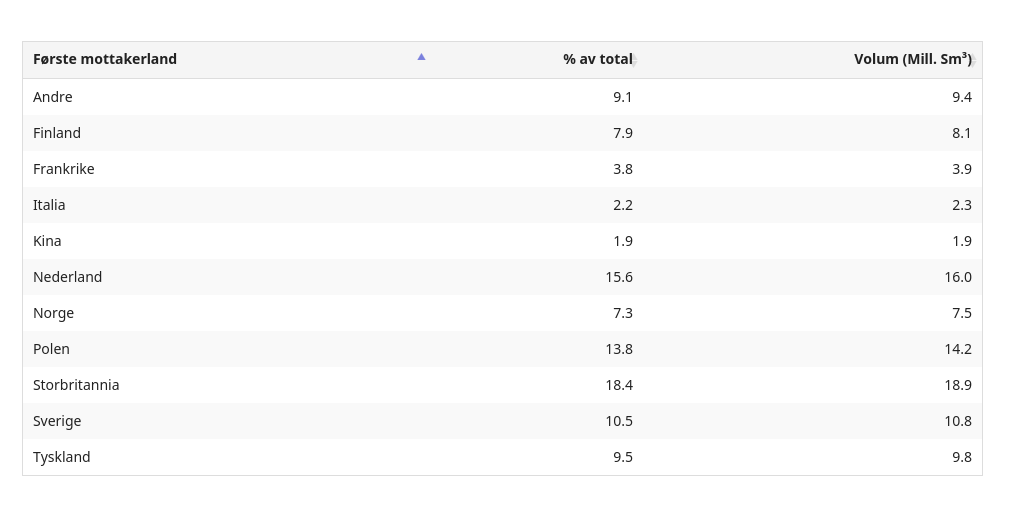1024x516 pixels.
Task: Click the Italia percentage value 2.2
Action: tap(623, 205)
